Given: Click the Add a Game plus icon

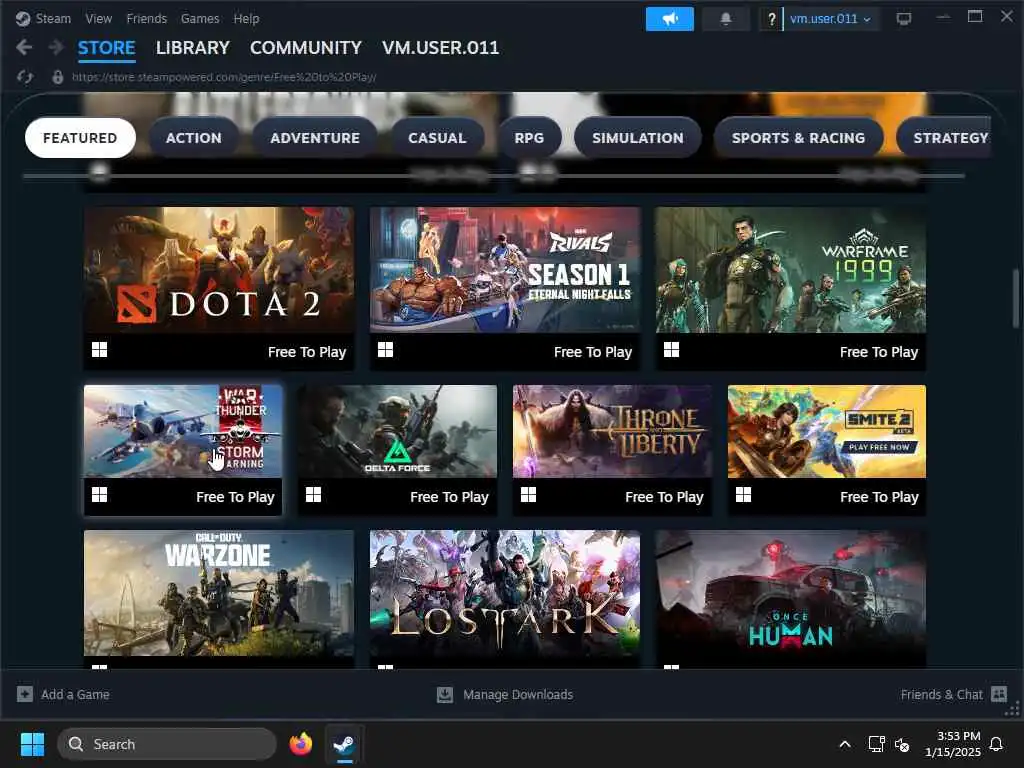Looking at the screenshot, I should click(x=25, y=694).
